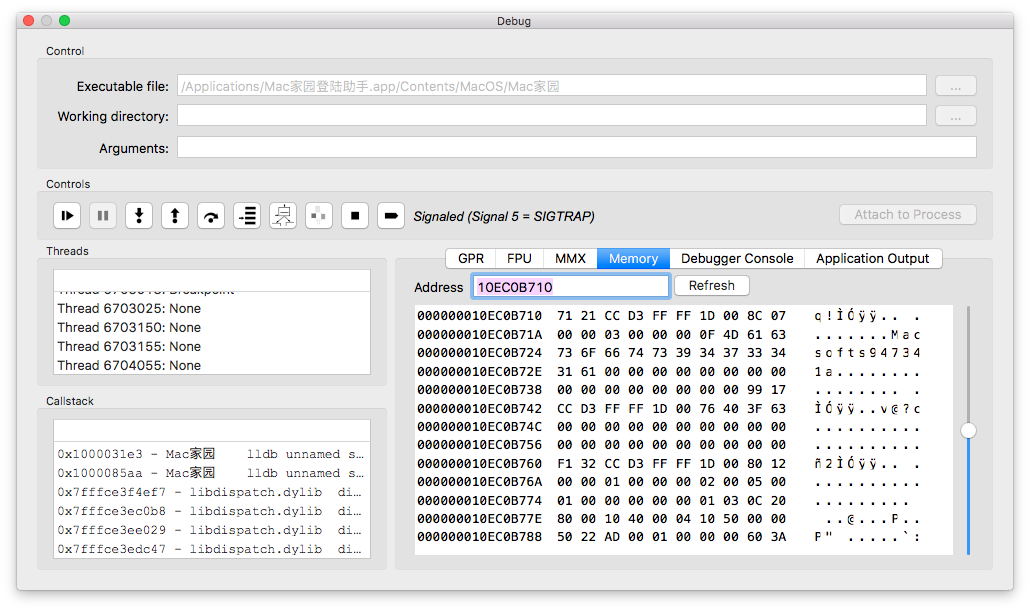Open the Application Output tab
Image resolution: width=1030 pixels, height=611 pixels.
[872, 258]
